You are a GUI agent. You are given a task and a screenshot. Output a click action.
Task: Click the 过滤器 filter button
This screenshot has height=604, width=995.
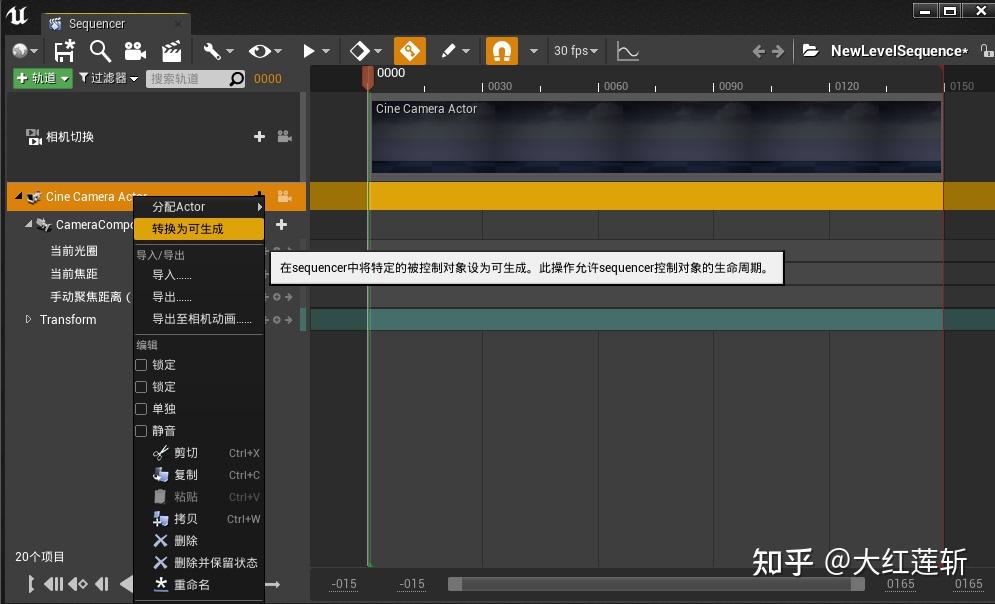coord(110,77)
